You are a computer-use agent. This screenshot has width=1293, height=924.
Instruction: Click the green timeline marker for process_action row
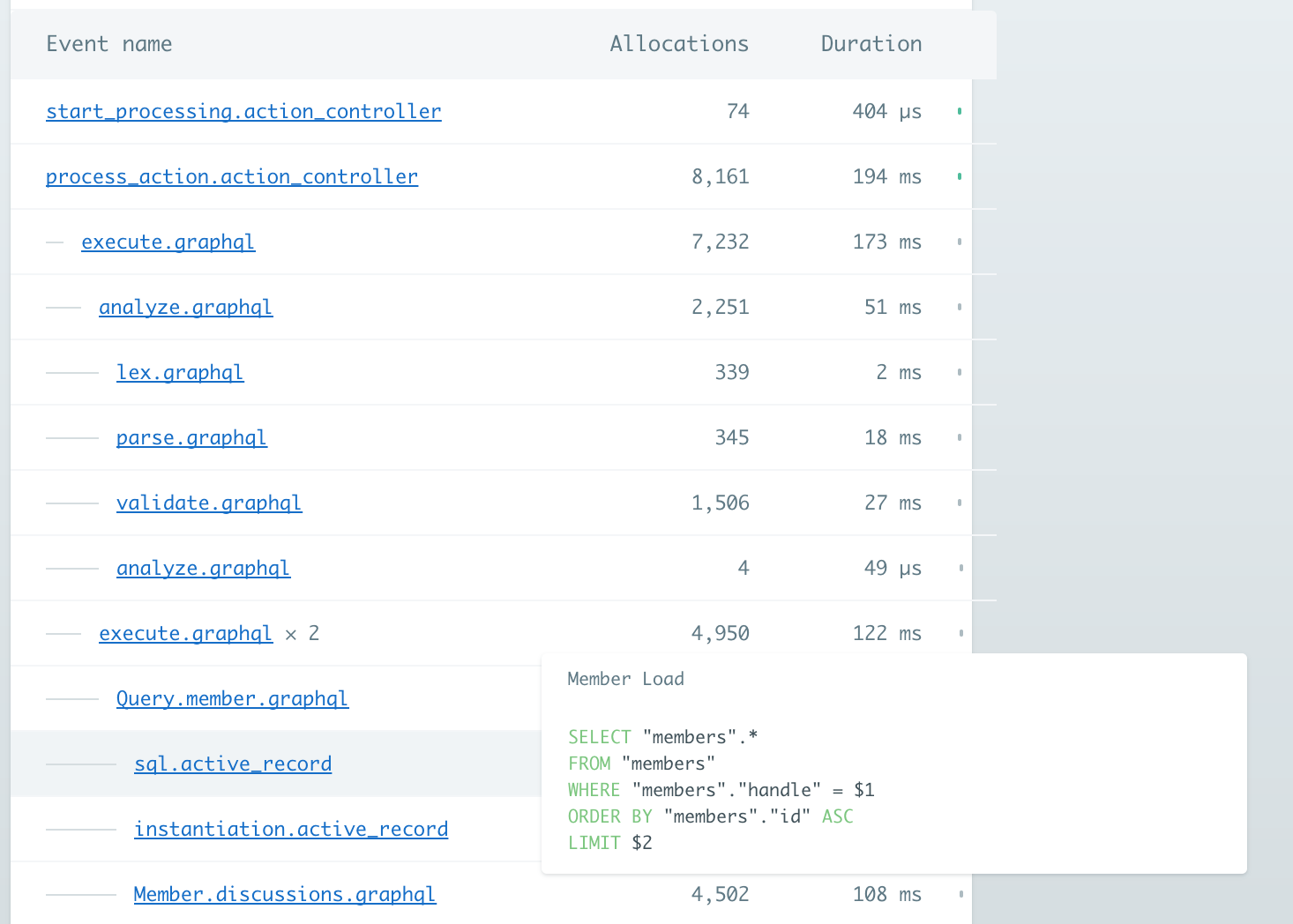960,177
